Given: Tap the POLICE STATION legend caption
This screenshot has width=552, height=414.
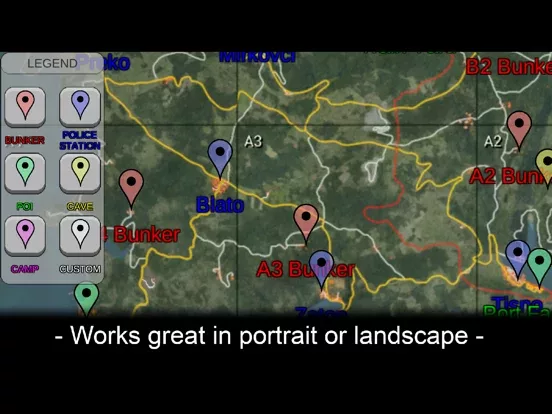Looking at the screenshot, I should click(80, 140).
